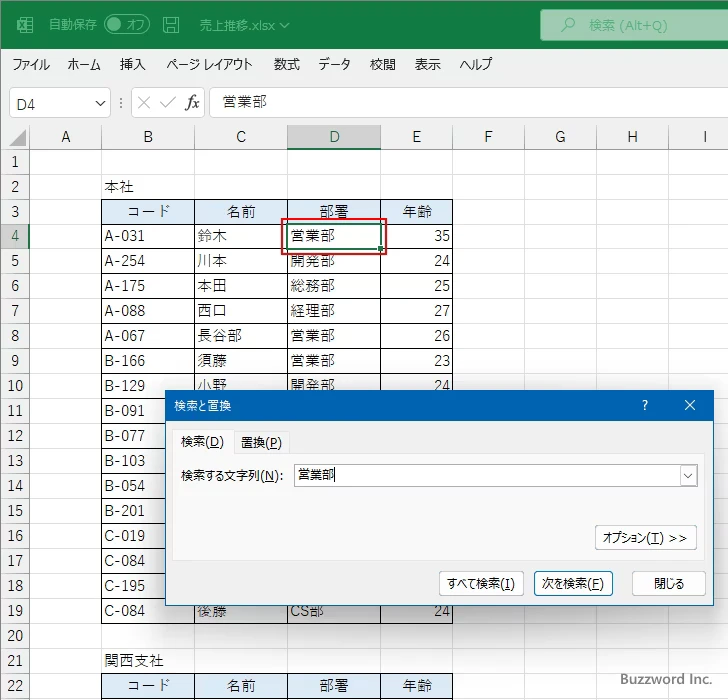Viewport: 728px width, 700px height.
Task: Close the Find and Replace dialog with X
Action: point(689,405)
